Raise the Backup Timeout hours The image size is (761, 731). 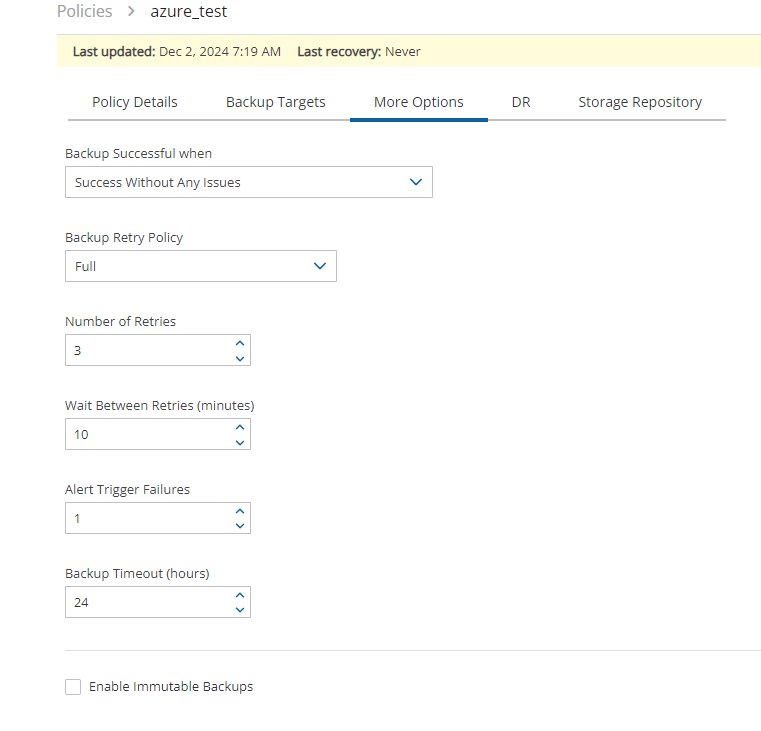tap(239, 595)
